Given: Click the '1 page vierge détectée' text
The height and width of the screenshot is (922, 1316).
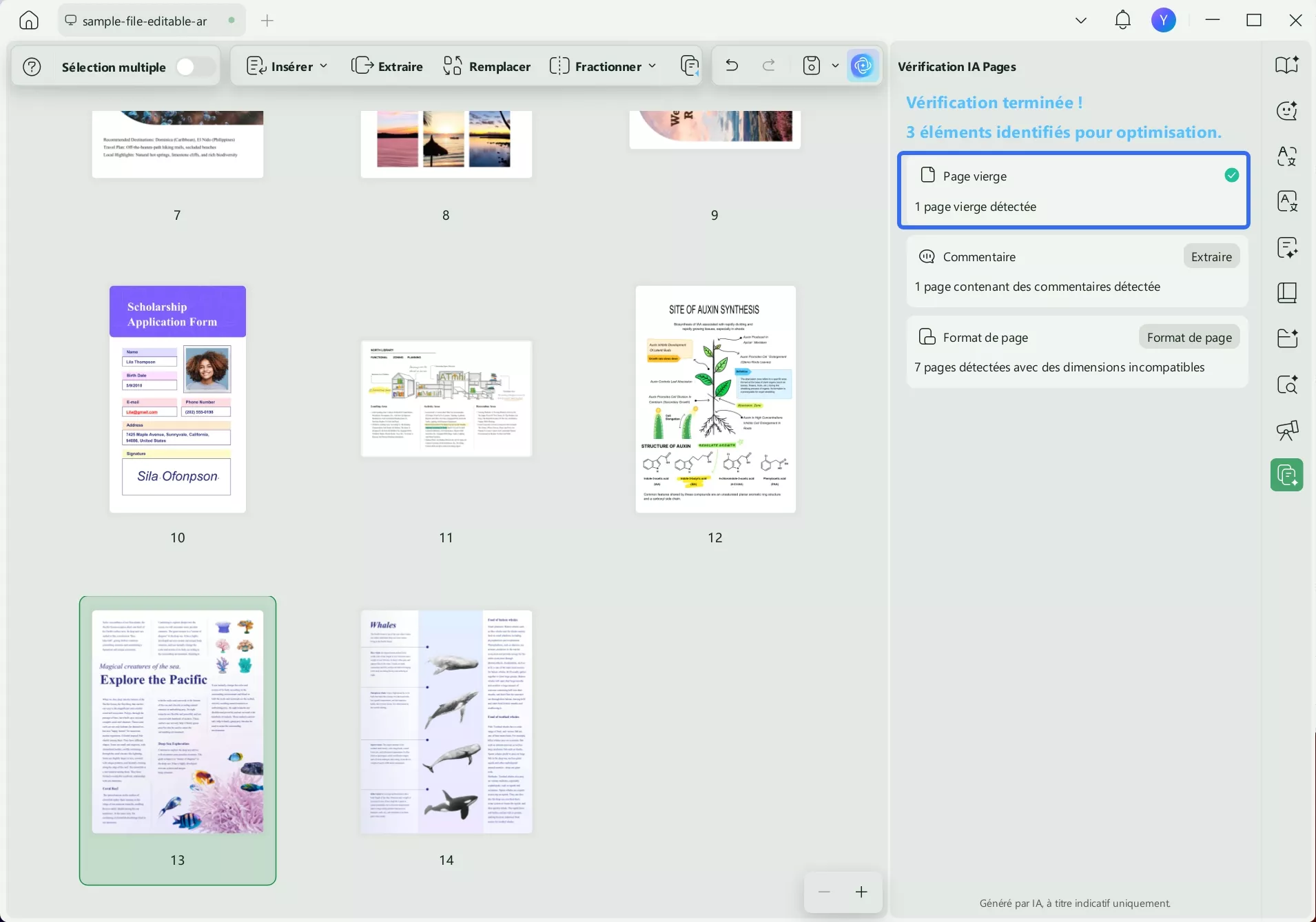Looking at the screenshot, I should (975, 207).
